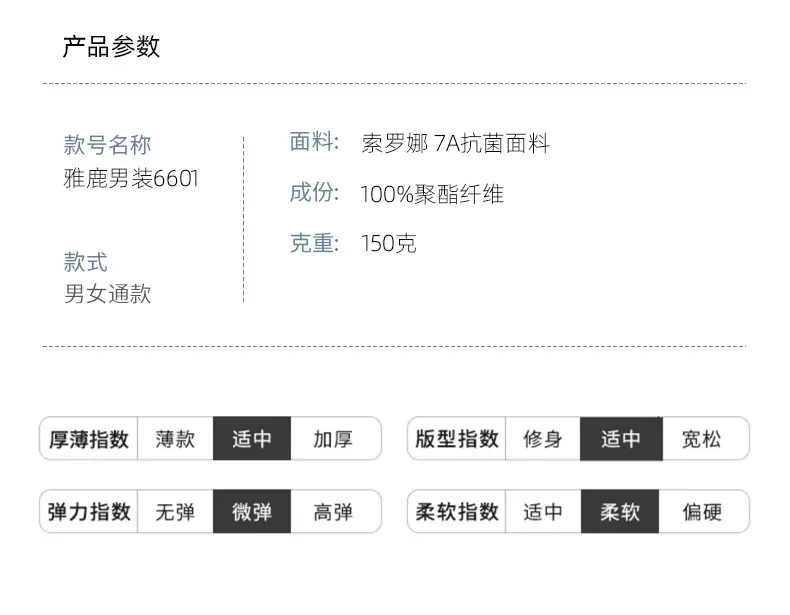Click the 款号名称 label
The image size is (790, 615).
click(x=107, y=145)
